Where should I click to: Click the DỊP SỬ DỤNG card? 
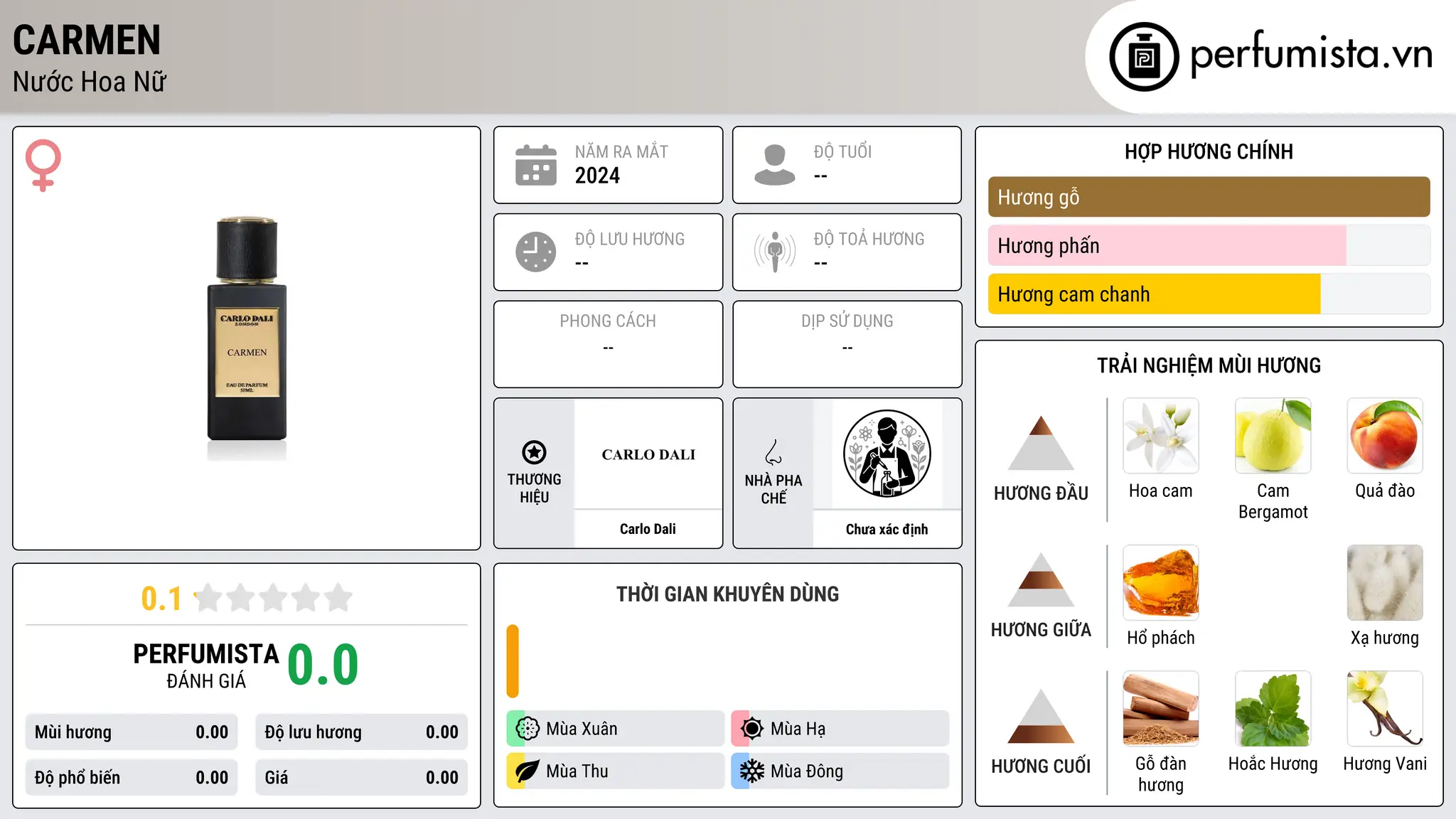847,344
